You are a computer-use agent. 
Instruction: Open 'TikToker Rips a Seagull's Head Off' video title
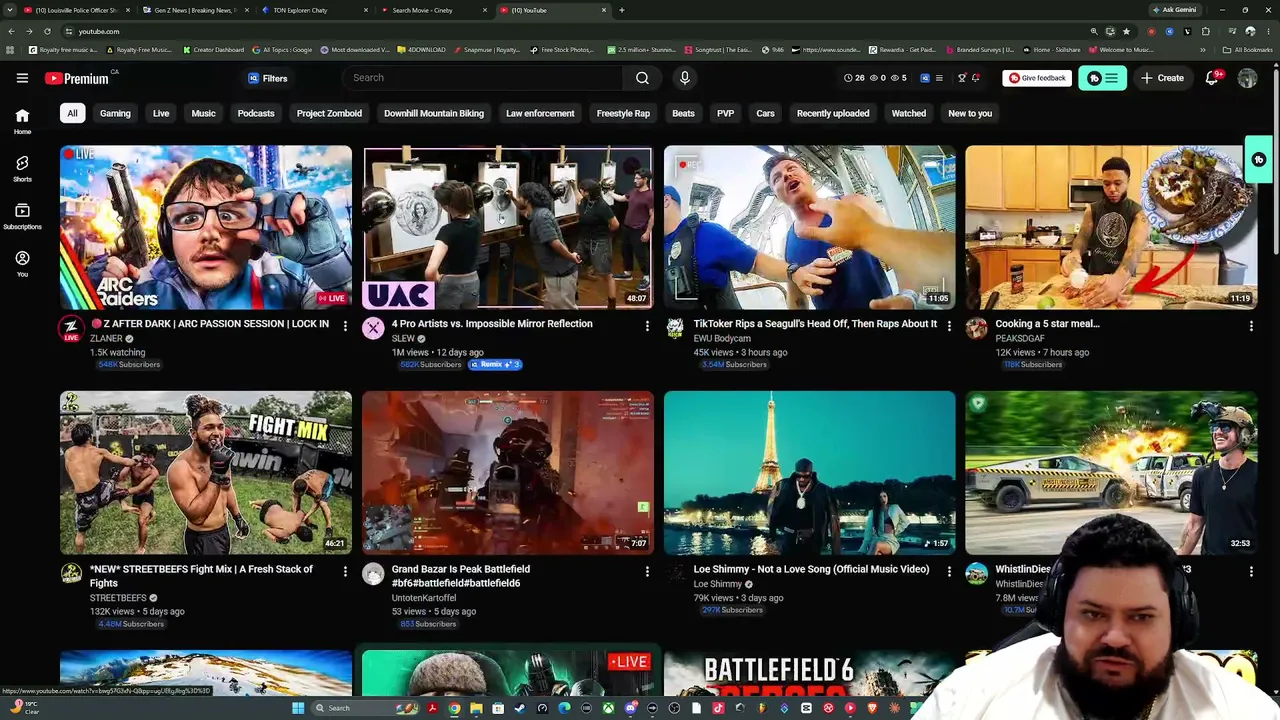815,324
